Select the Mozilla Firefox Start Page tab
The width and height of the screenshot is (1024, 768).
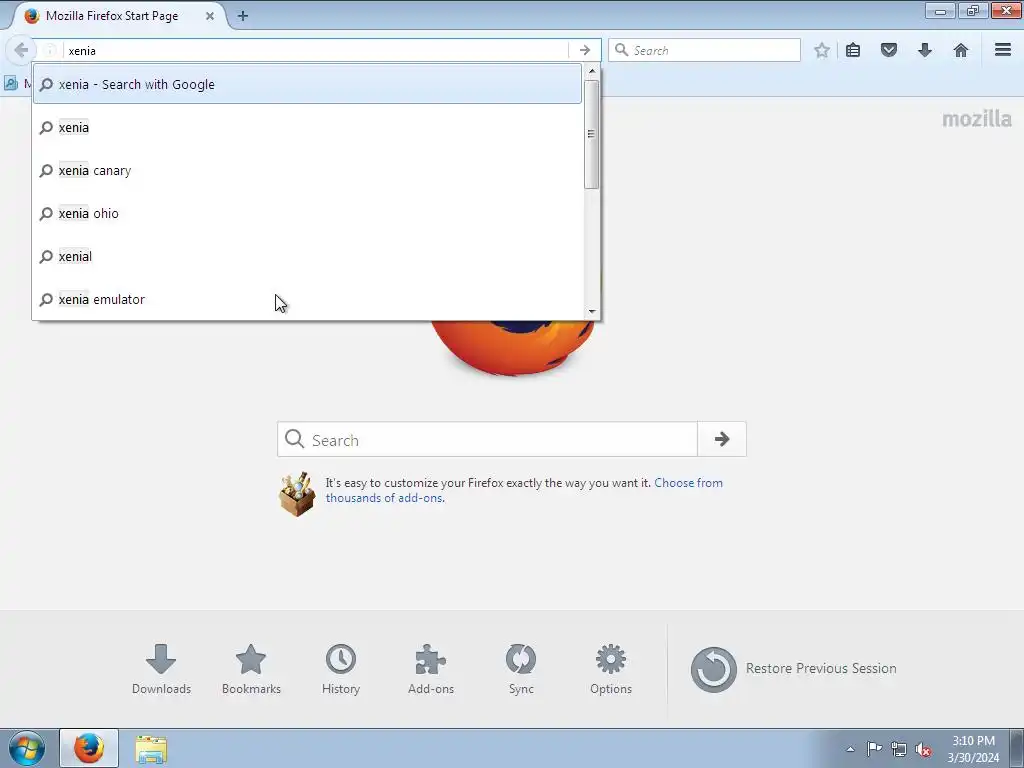point(118,16)
